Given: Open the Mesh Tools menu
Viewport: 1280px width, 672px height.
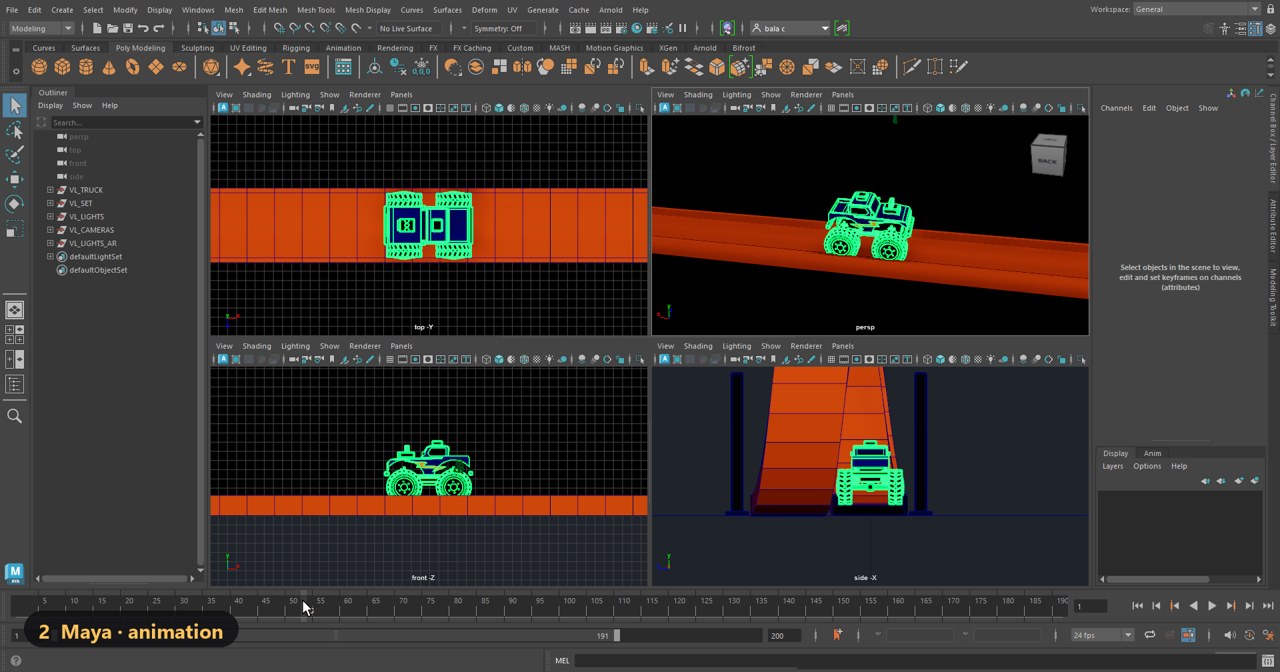Looking at the screenshot, I should 316,10.
